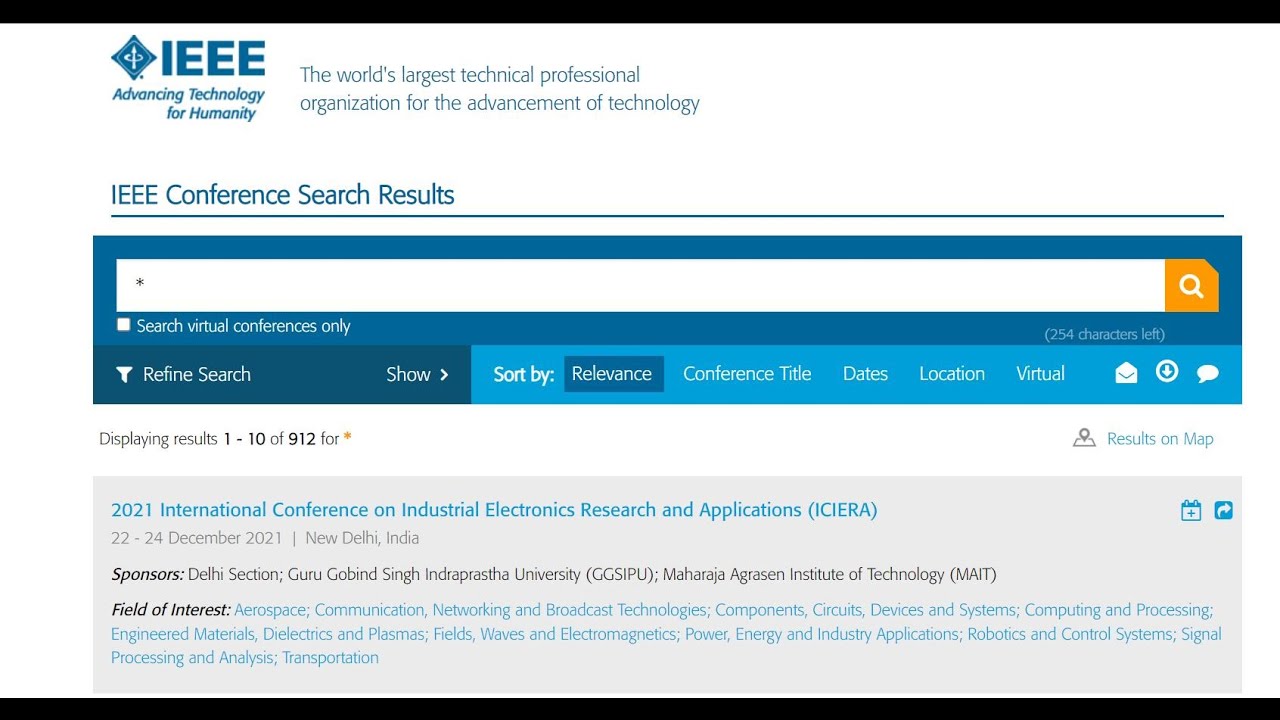Select Computing and Processing link
Screen dimensions: 1280x720
[x=1117, y=610]
